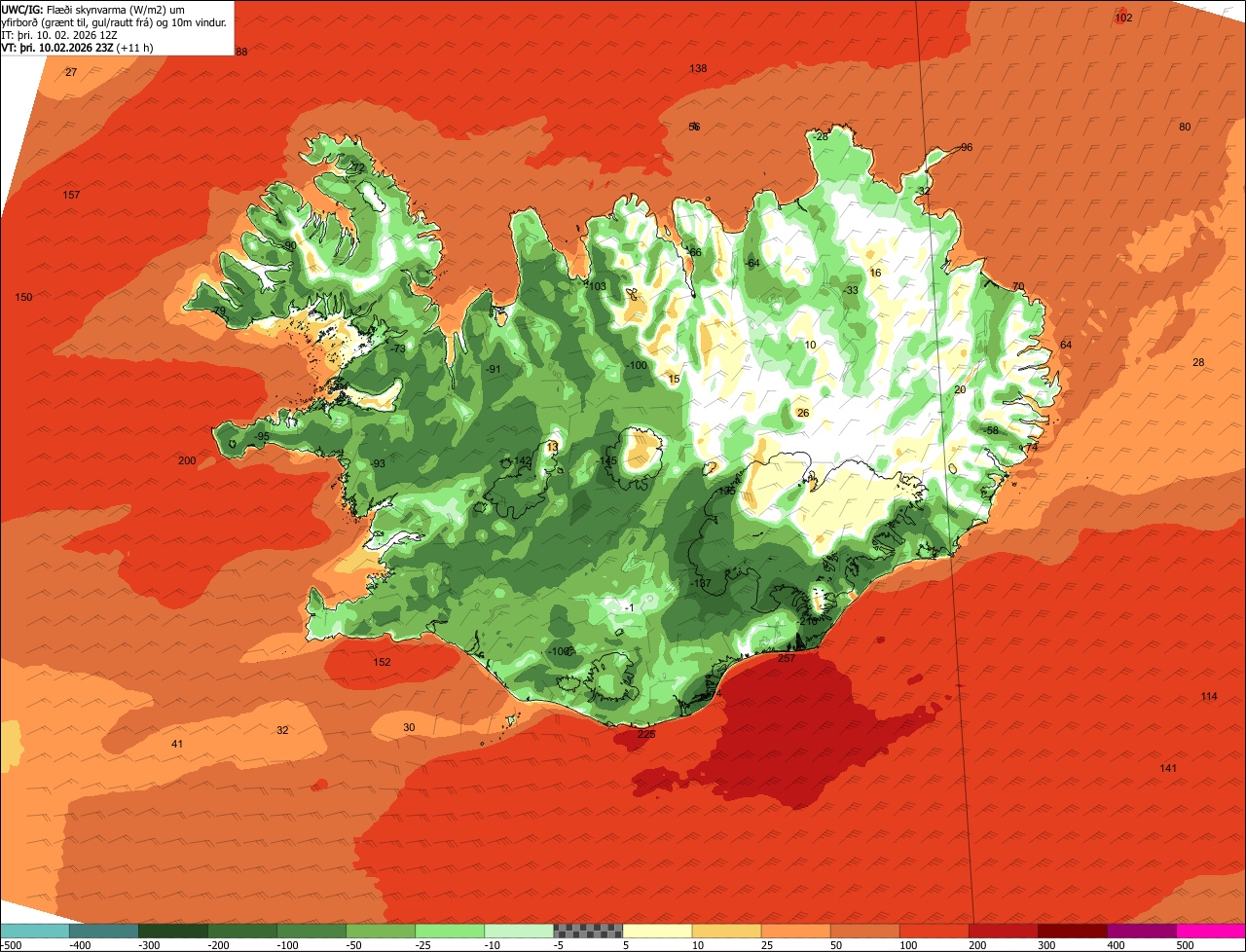Click the -58 value in the Eastfjords

coord(991,430)
